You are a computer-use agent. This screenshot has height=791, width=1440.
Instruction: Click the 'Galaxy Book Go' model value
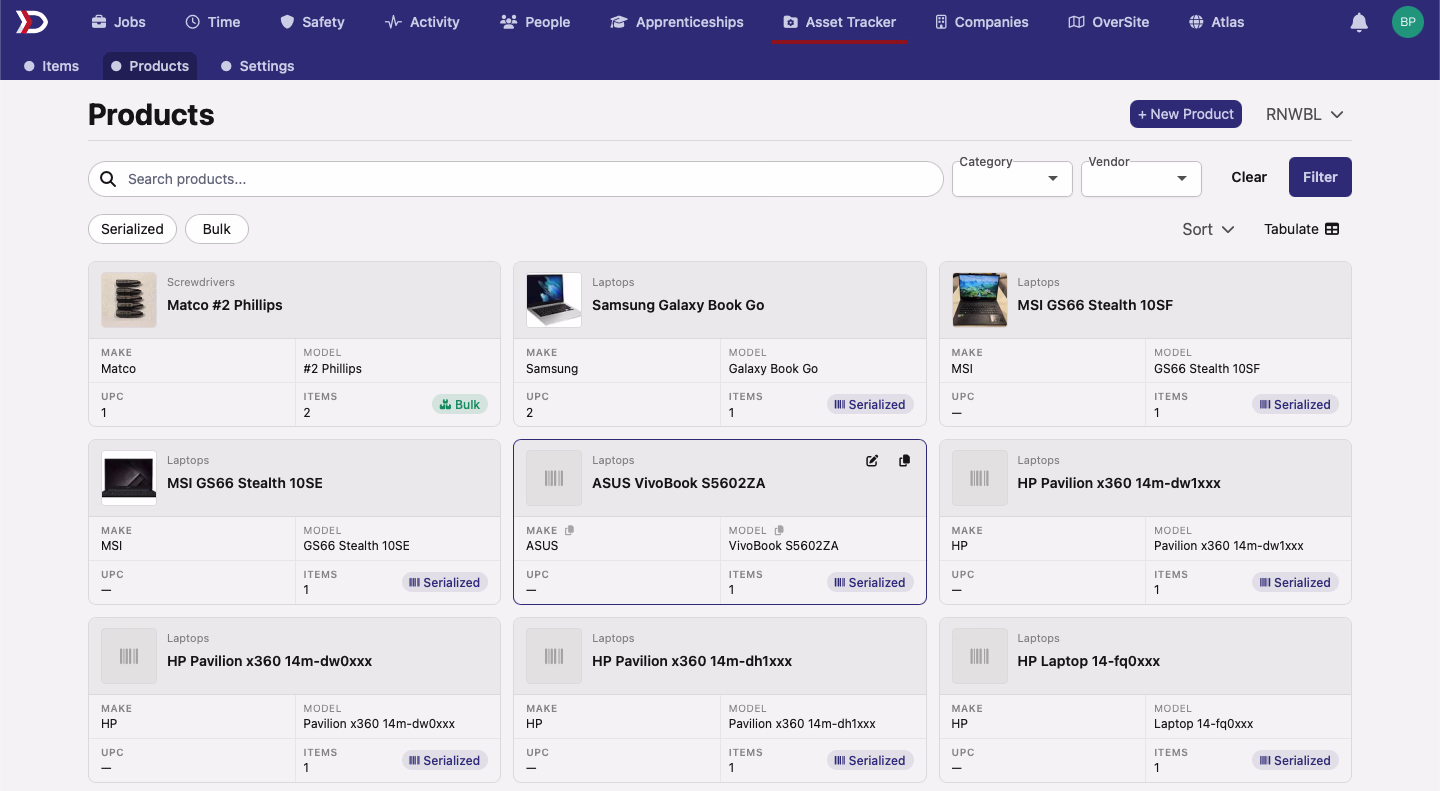[x=773, y=369]
